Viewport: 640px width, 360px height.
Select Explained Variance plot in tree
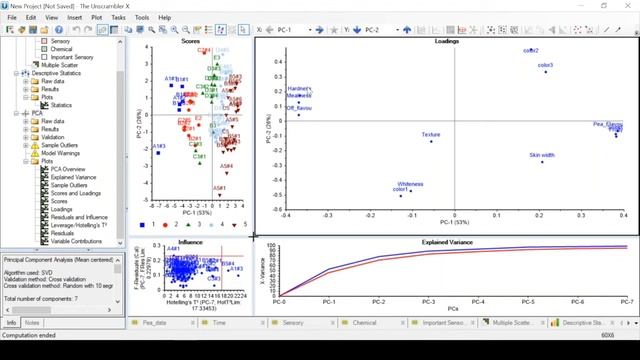[73, 177]
